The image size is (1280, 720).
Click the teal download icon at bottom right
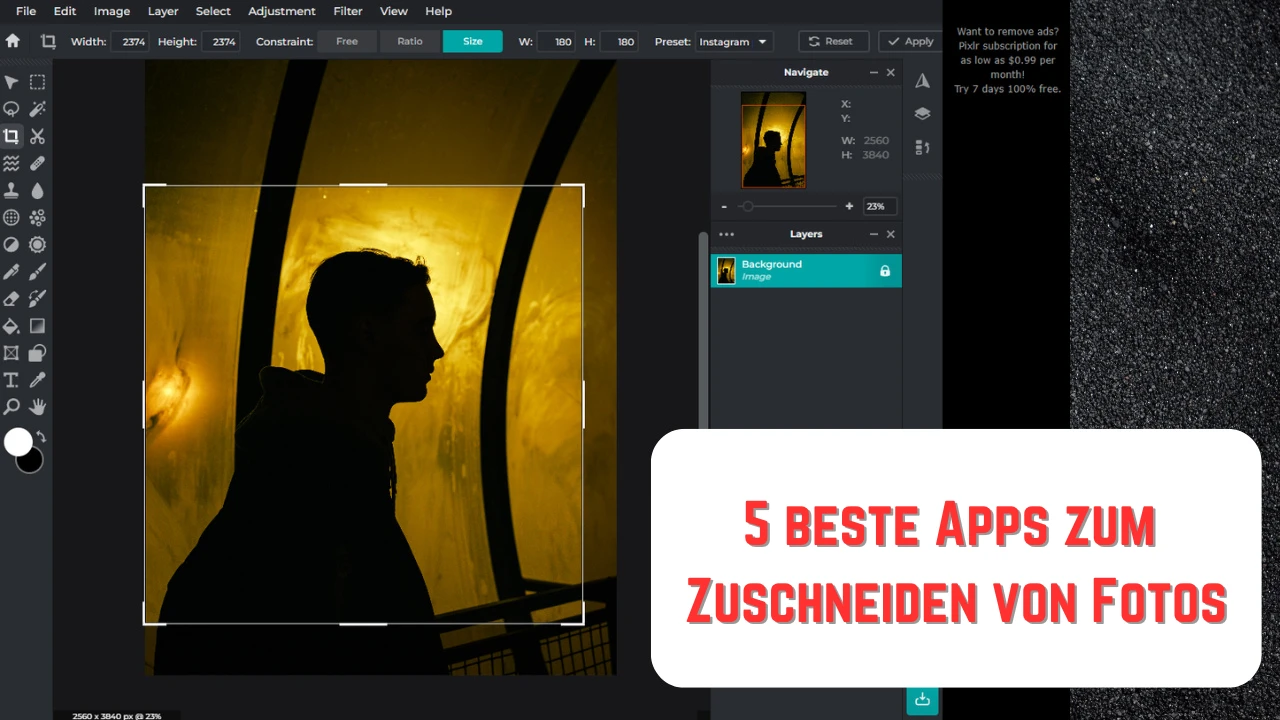pyautogui.click(x=921, y=700)
